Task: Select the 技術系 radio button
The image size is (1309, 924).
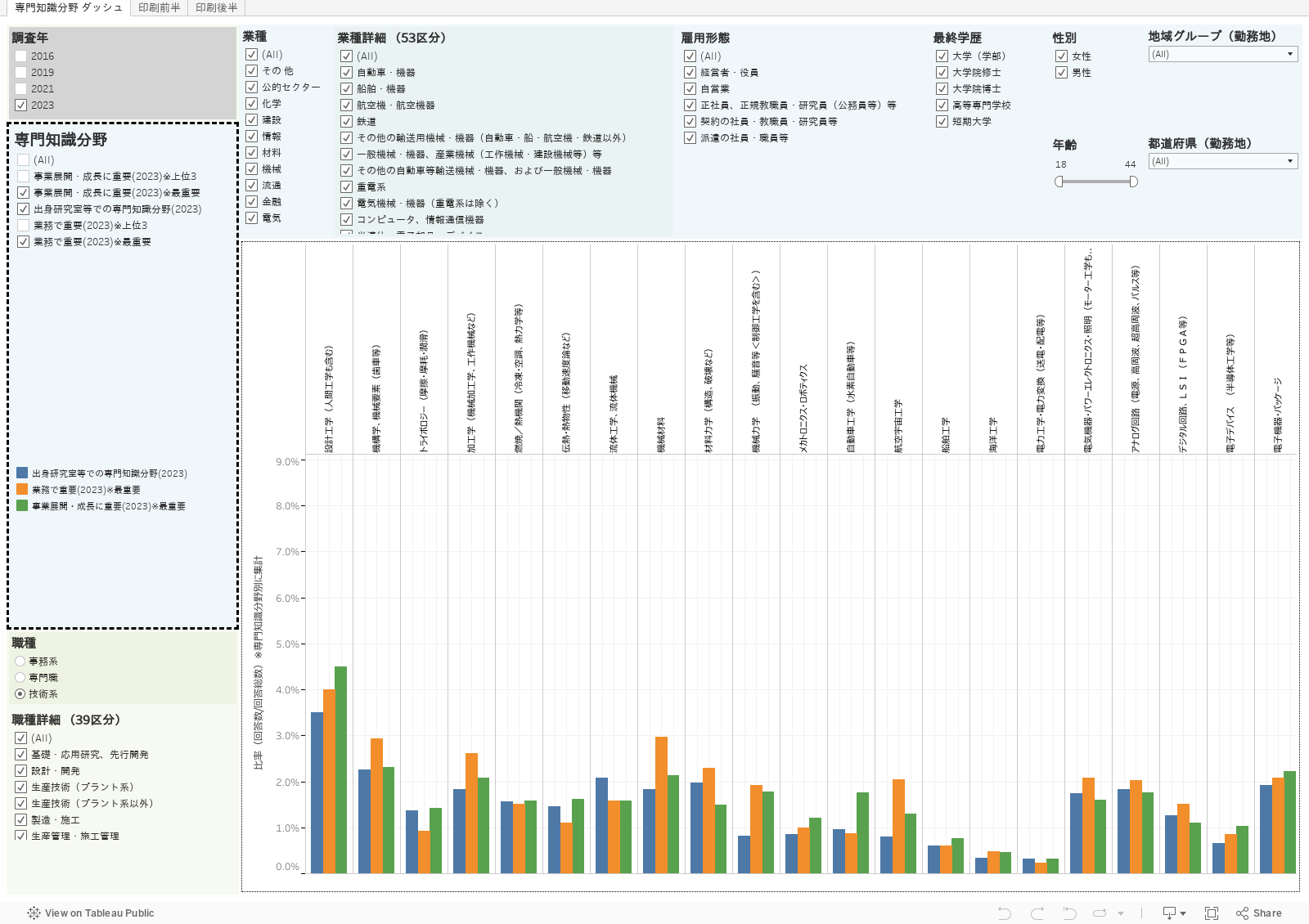Action: click(20, 694)
